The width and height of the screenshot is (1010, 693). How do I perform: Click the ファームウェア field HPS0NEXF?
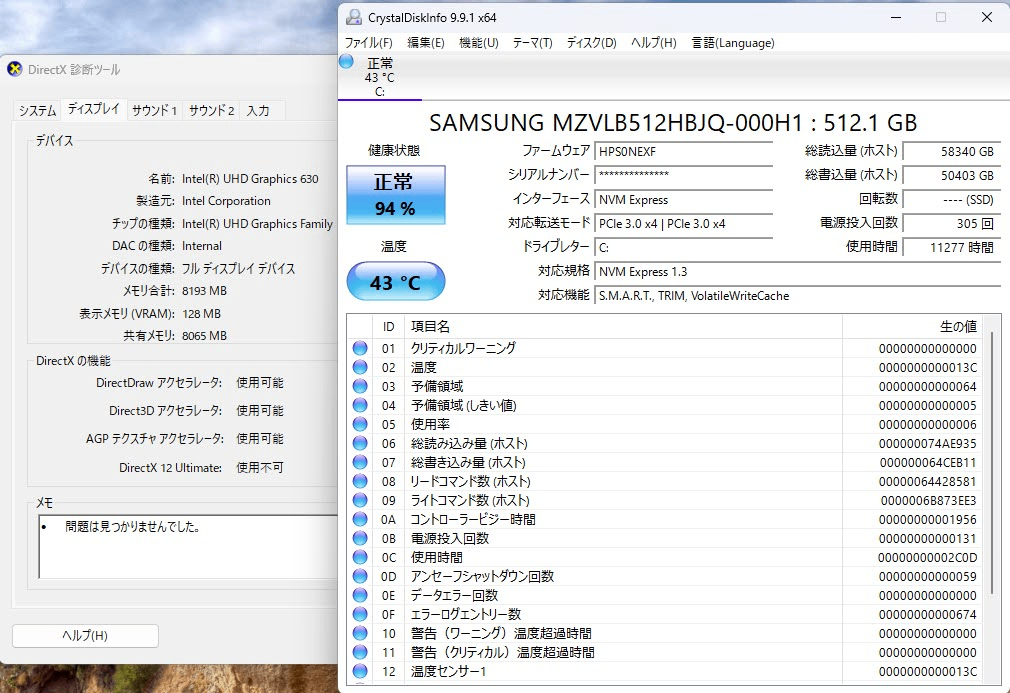pos(683,151)
